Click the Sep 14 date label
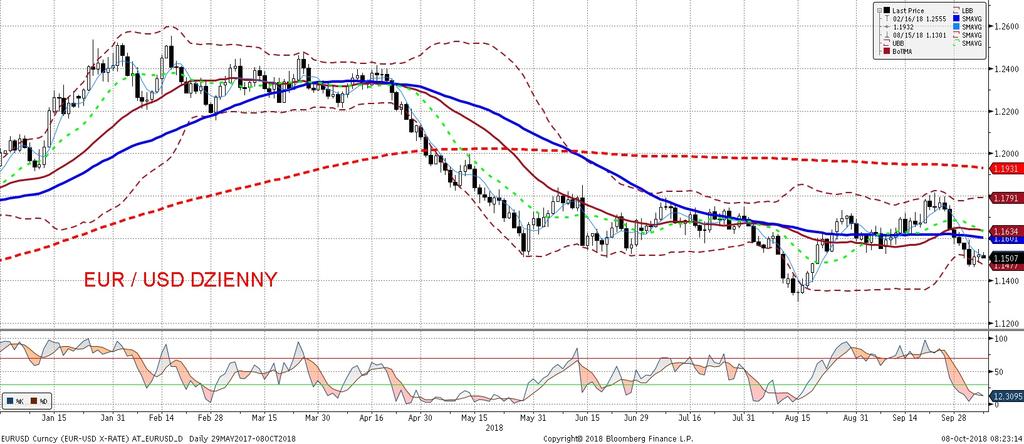 (904, 417)
